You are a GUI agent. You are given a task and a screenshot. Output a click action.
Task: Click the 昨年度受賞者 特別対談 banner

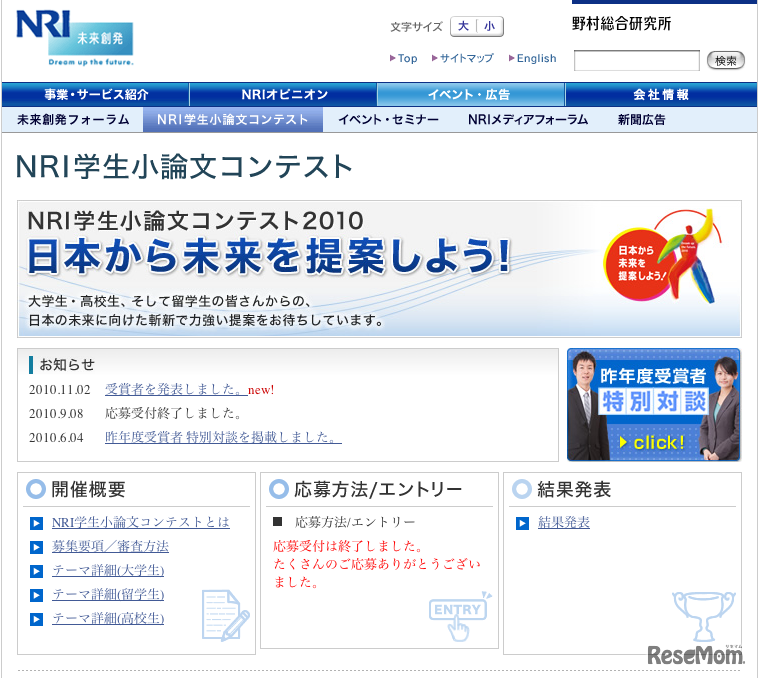tap(654, 404)
